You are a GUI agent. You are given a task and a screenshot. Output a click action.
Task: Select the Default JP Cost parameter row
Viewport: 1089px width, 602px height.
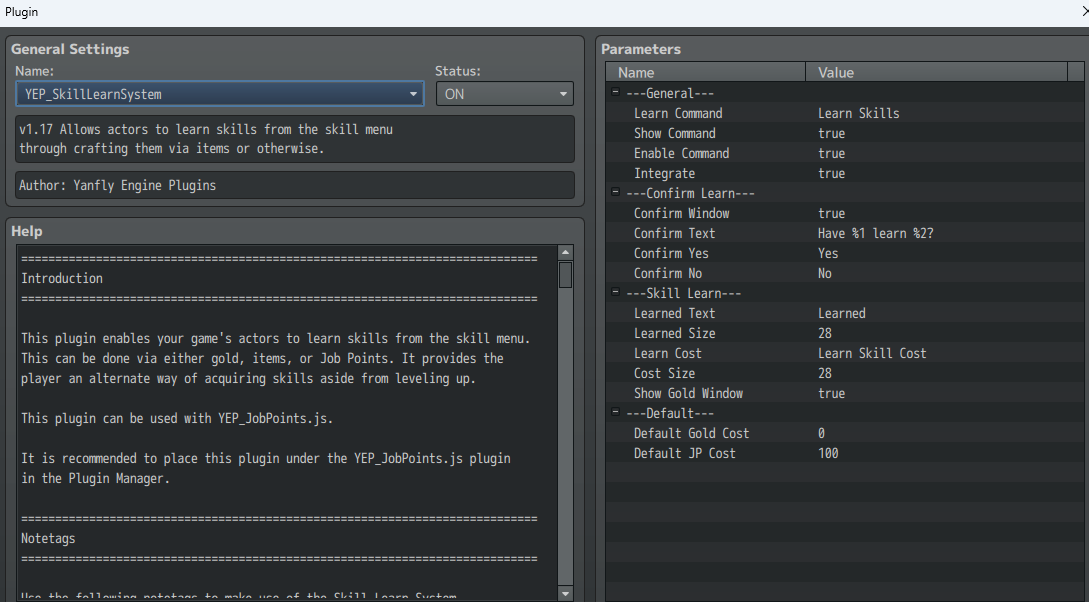click(x=845, y=453)
